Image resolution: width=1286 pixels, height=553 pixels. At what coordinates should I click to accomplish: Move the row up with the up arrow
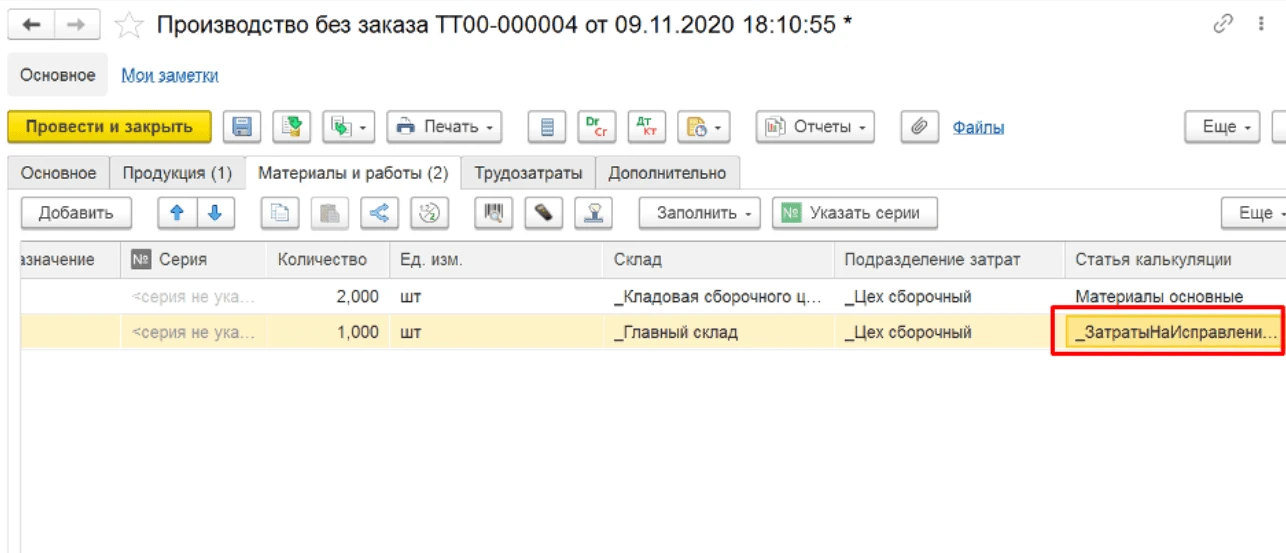coord(177,213)
